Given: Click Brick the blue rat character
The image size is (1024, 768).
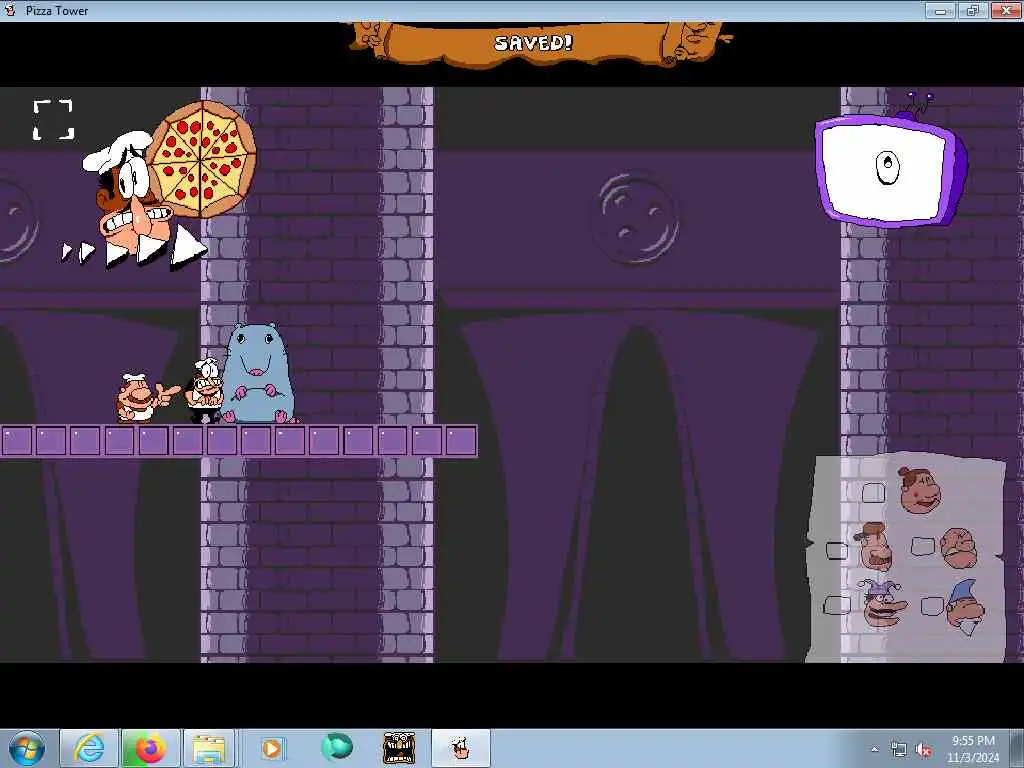Looking at the screenshot, I should 259,374.
